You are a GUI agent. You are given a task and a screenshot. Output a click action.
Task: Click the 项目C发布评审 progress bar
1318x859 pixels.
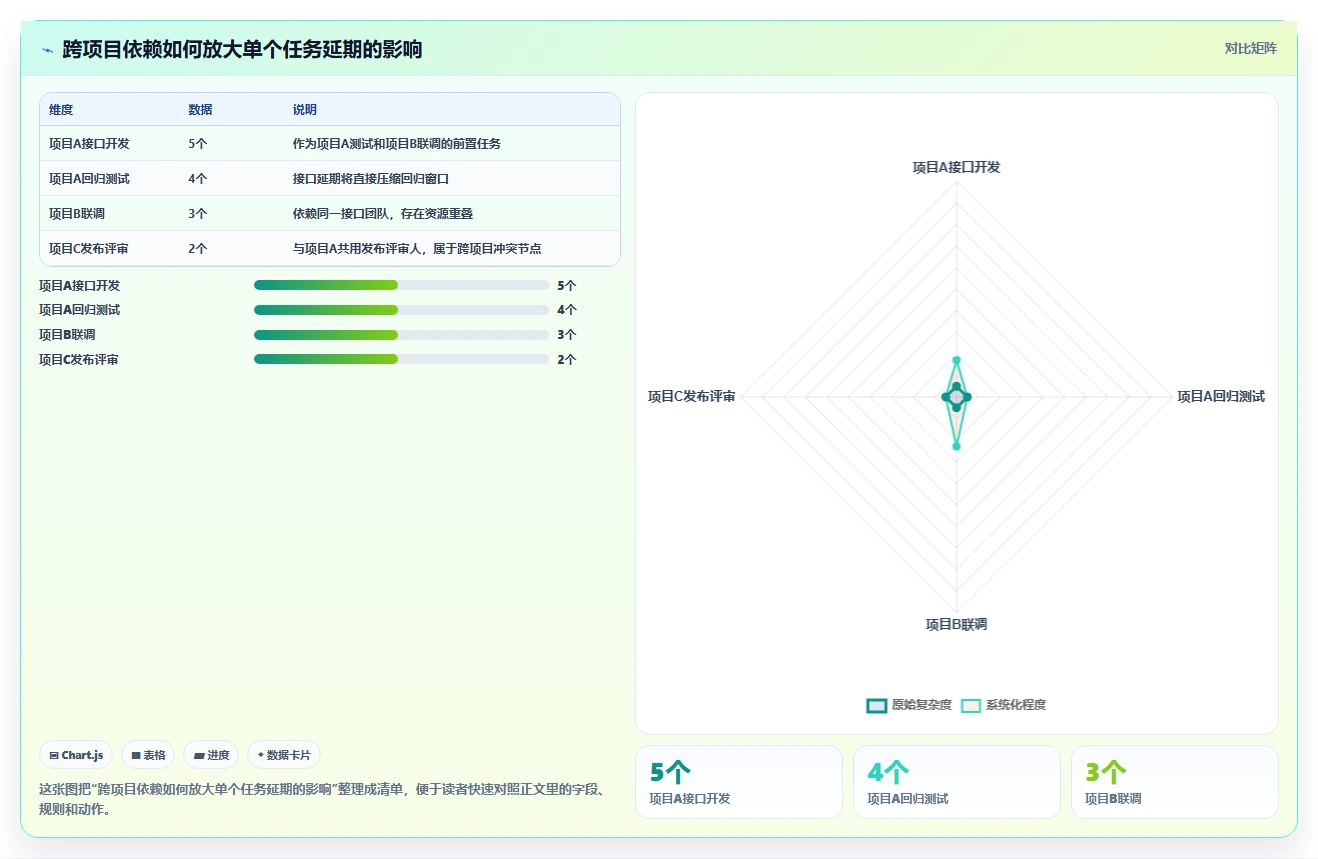tap(401, 359)
